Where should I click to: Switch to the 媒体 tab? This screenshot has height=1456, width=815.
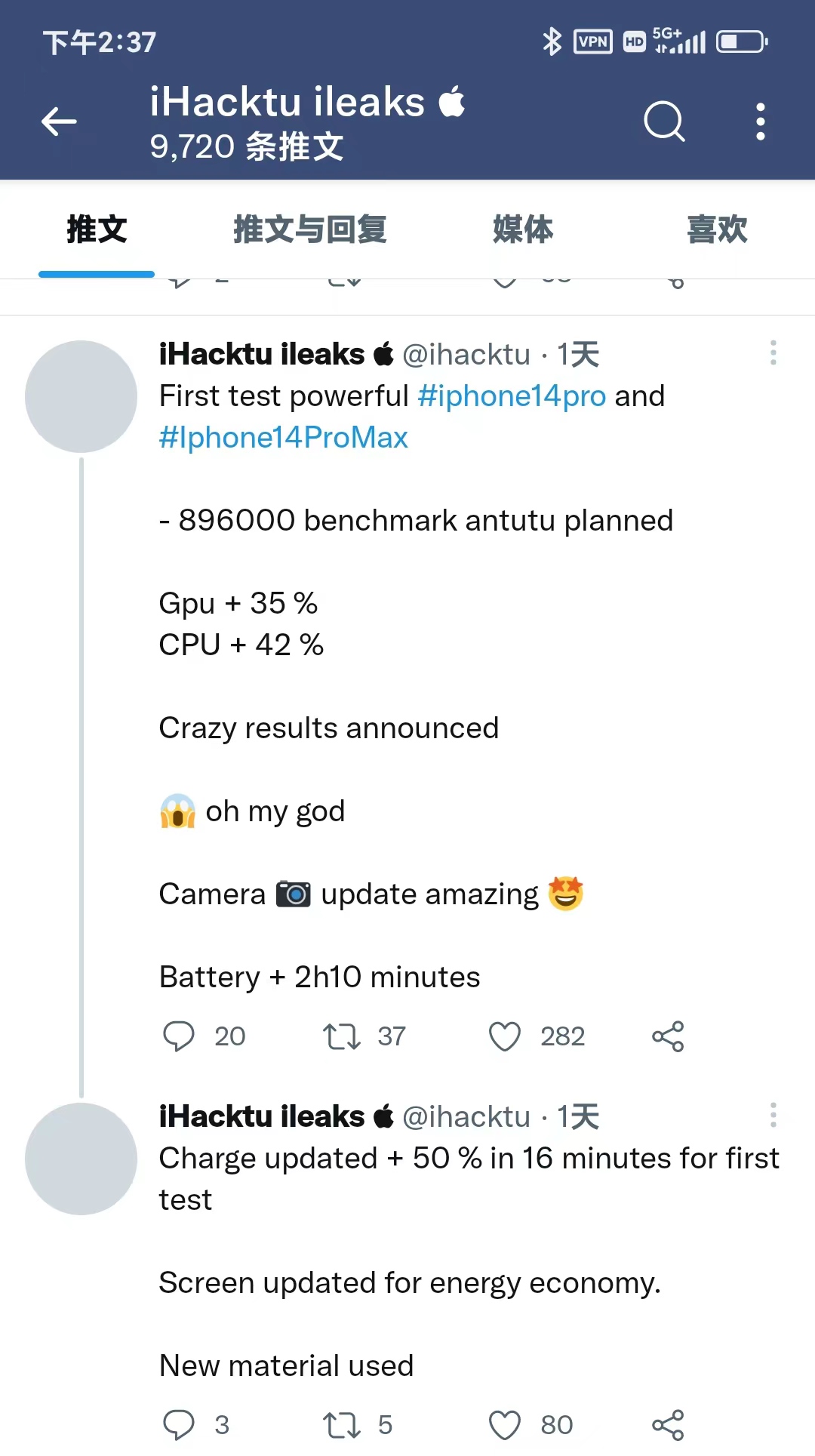click(523, 229)
